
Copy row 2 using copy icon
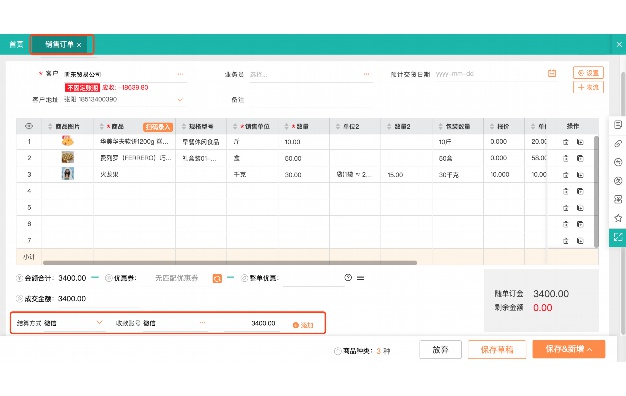(x=580, y=158)
